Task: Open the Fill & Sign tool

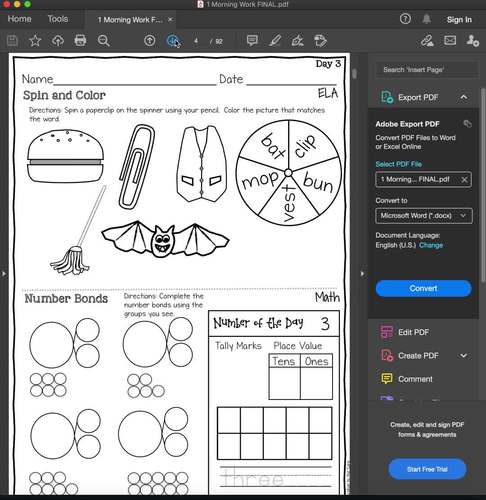Action: pyautogui.click(x=297, y=41)
